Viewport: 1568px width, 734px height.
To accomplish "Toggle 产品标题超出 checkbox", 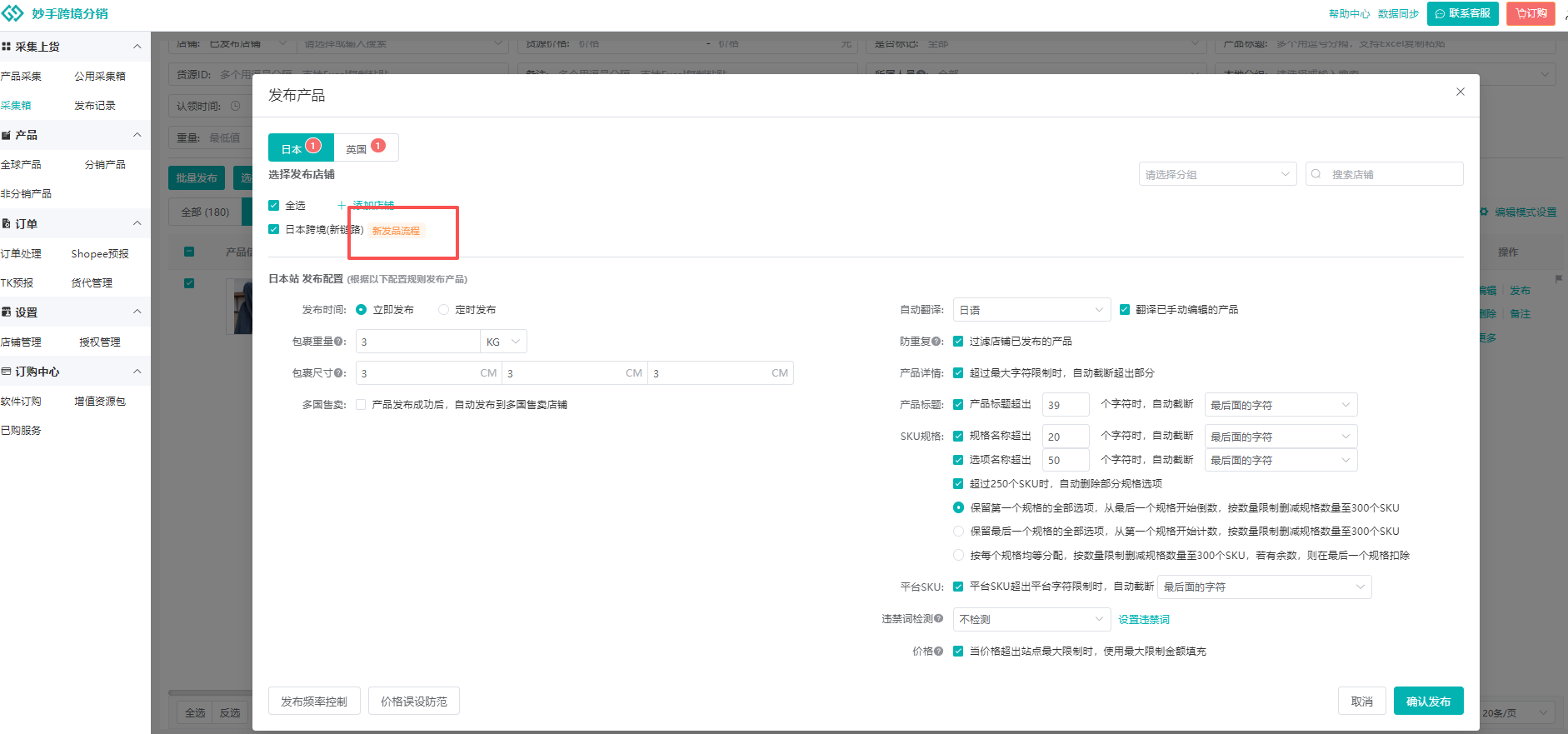I will click(958, 404).
